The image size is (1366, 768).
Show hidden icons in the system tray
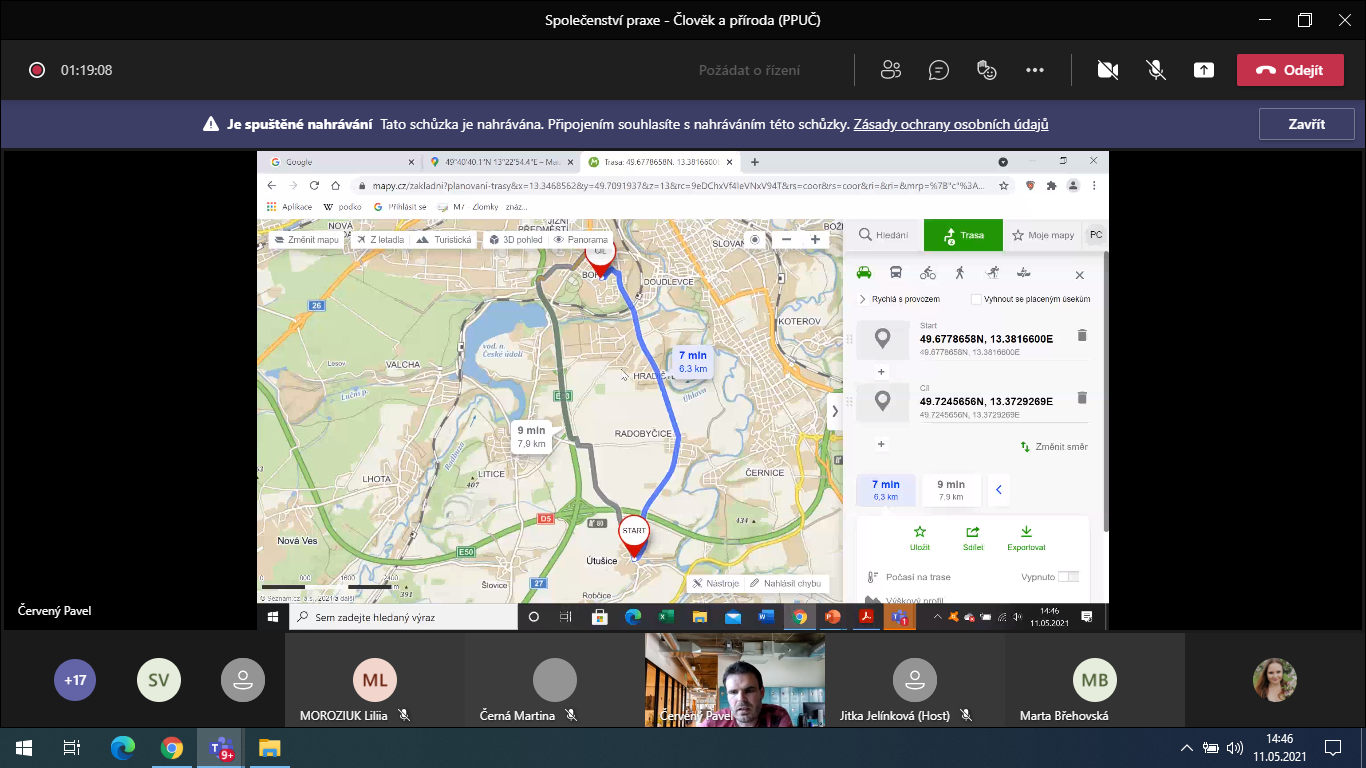coord(1186,747)
